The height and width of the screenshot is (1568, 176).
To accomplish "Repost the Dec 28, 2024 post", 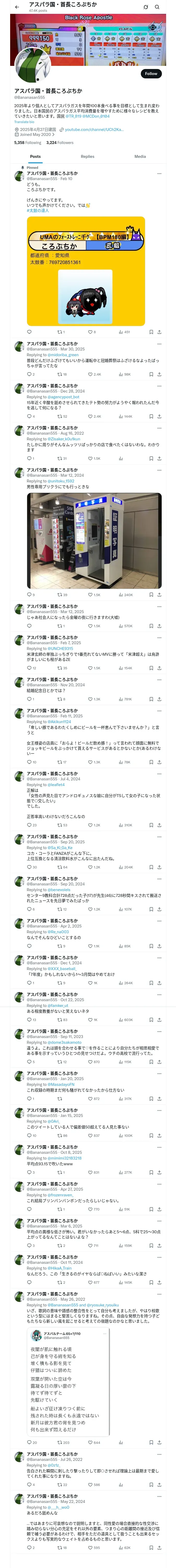I will [x=59, y=416].
